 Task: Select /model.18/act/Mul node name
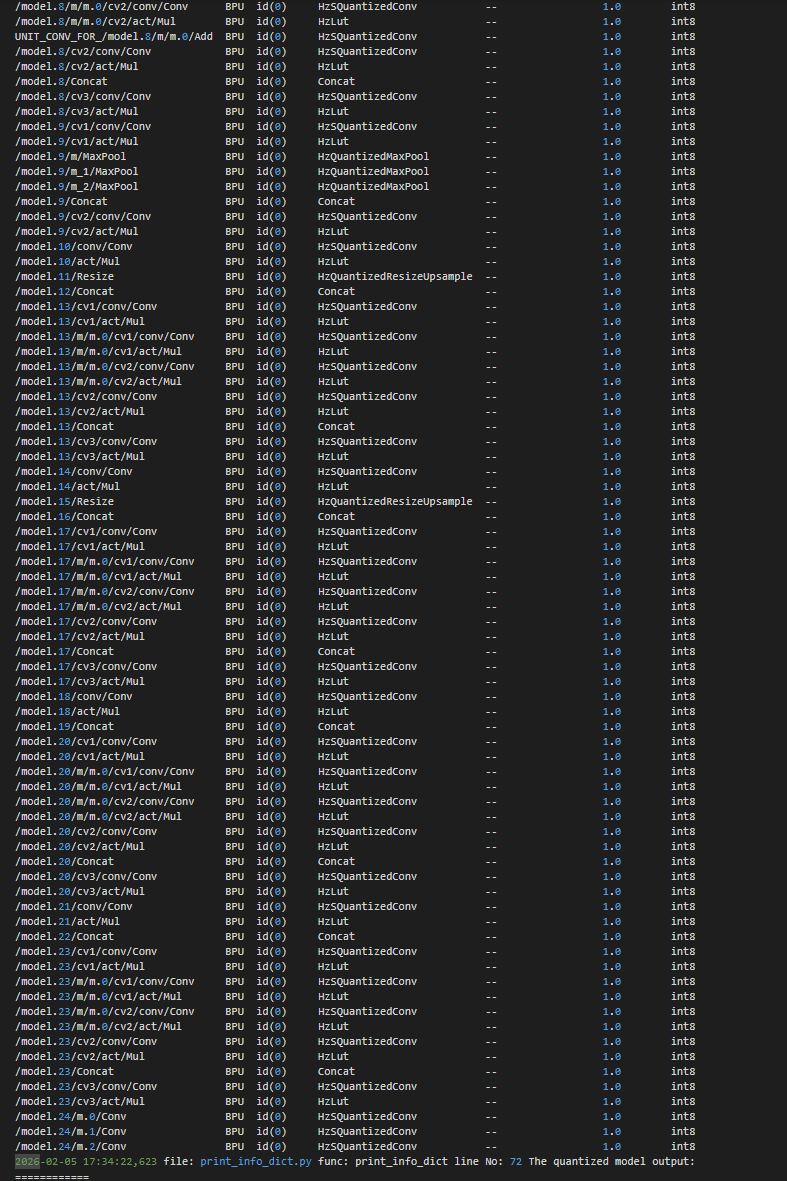[68, 712]
